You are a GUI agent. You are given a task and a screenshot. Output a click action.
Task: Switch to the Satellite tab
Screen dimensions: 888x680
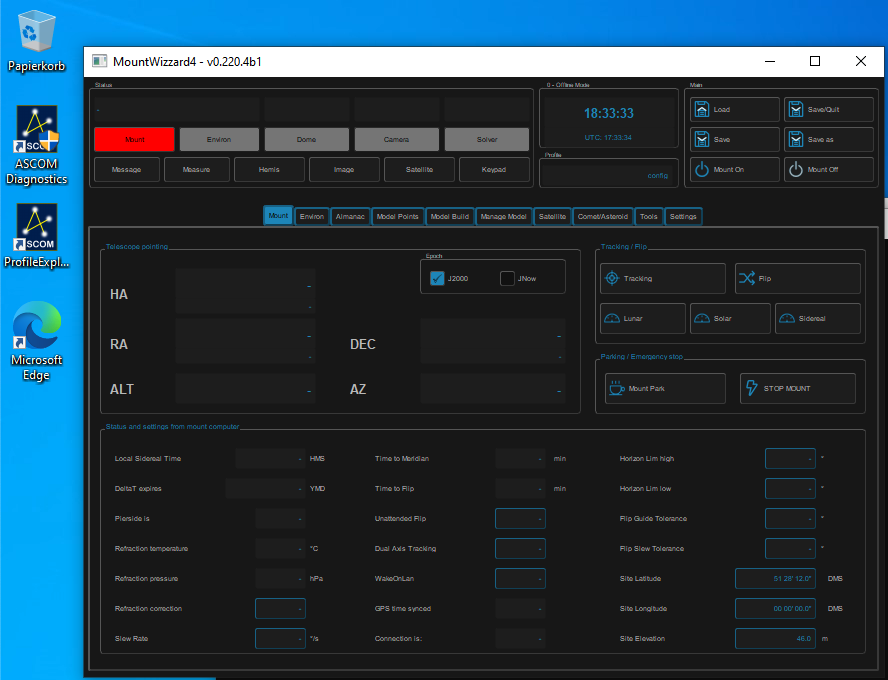552,216
